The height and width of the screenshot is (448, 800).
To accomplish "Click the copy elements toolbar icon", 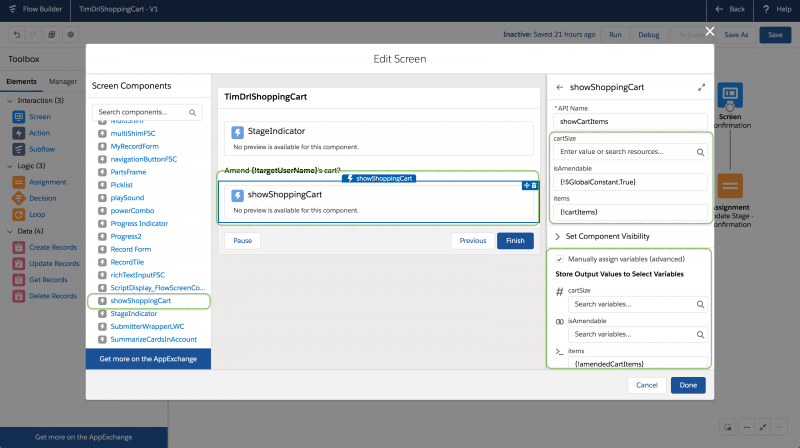I will click(52, 35).
